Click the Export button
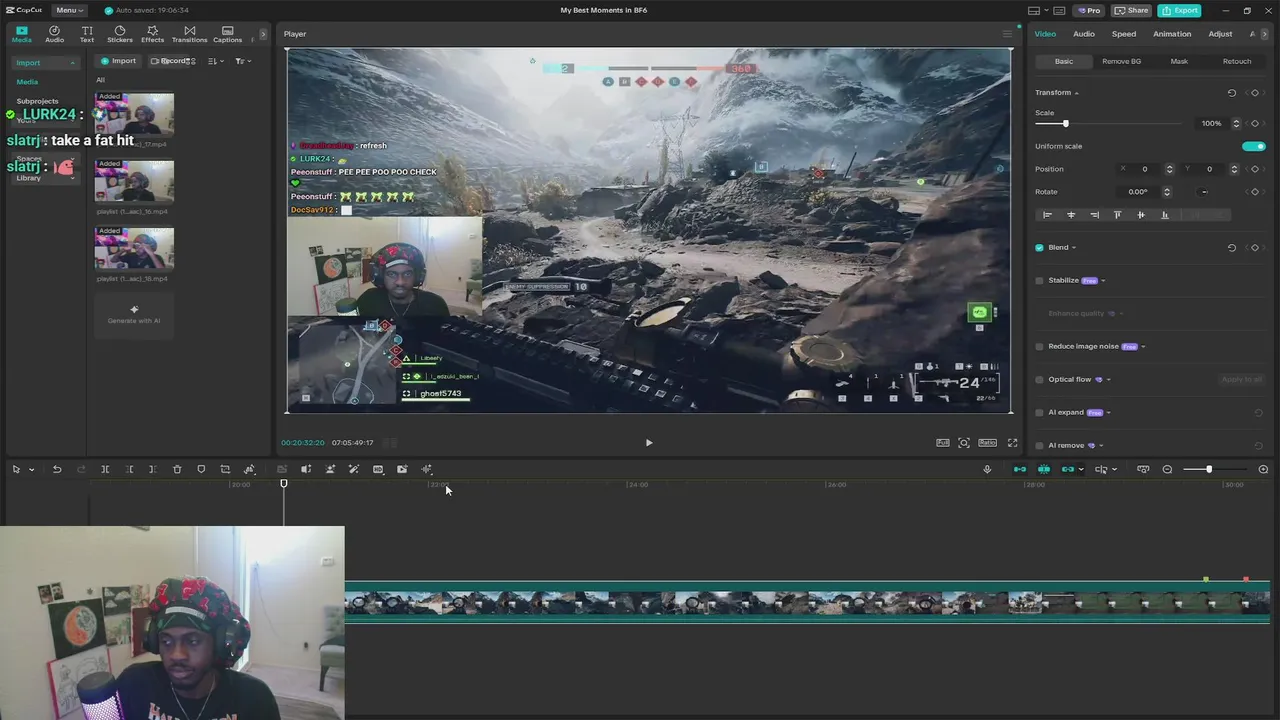Image resolution: width=1280 pixels, height=720 pixels. [x=1180, y=10]
